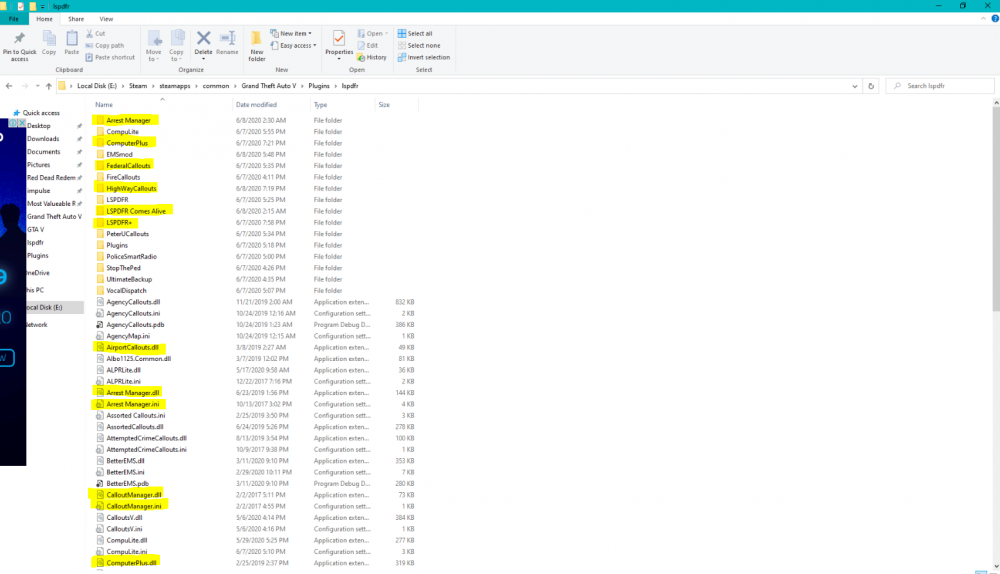
Task: Open Downloads in navigation pane
Action: pos(43,138)
